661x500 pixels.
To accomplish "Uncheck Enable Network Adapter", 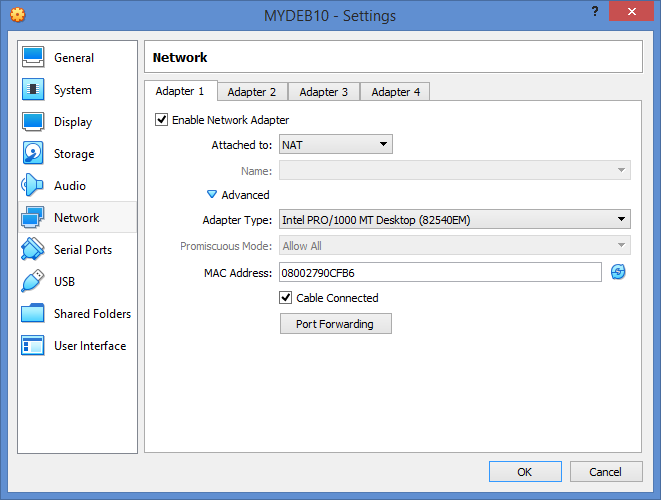I will [x=161, y=120].
